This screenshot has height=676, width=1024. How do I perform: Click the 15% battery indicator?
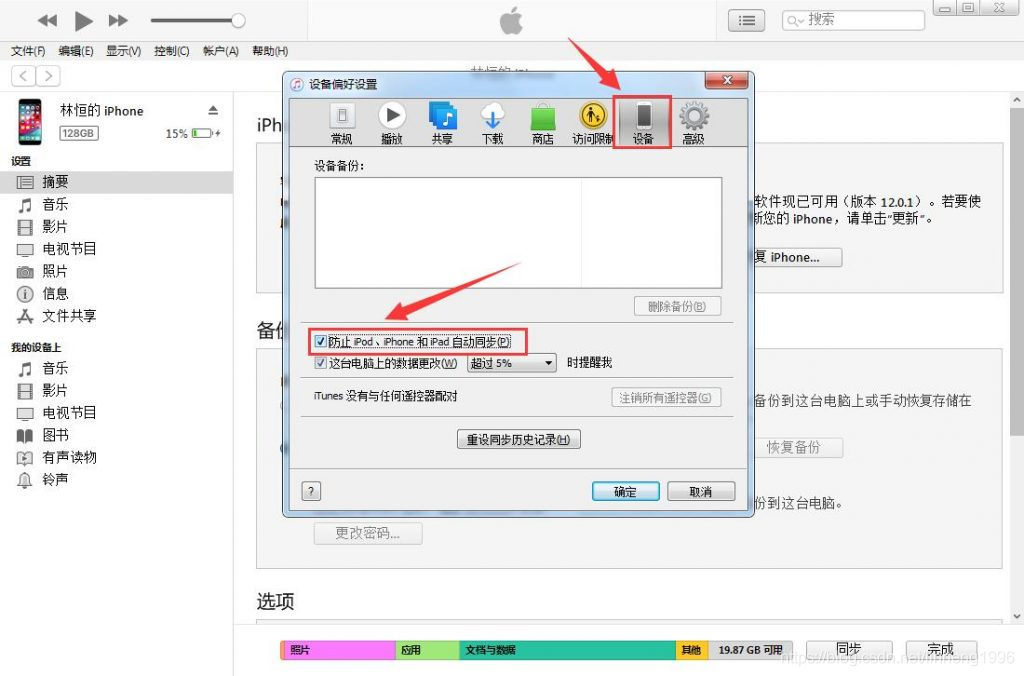(x=193, y=133)
